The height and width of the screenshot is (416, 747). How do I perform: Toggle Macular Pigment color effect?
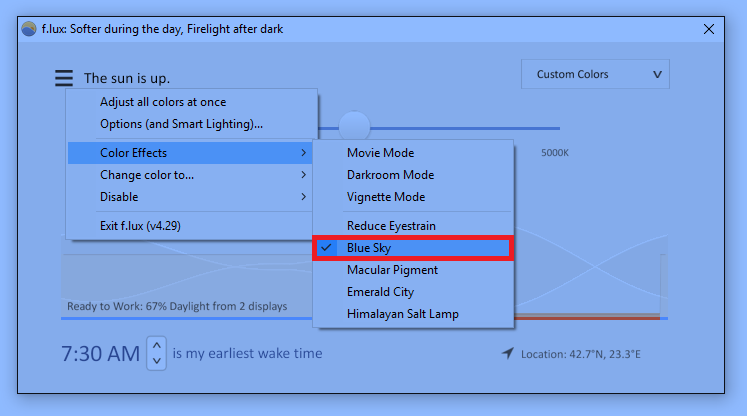pos(413,270)
